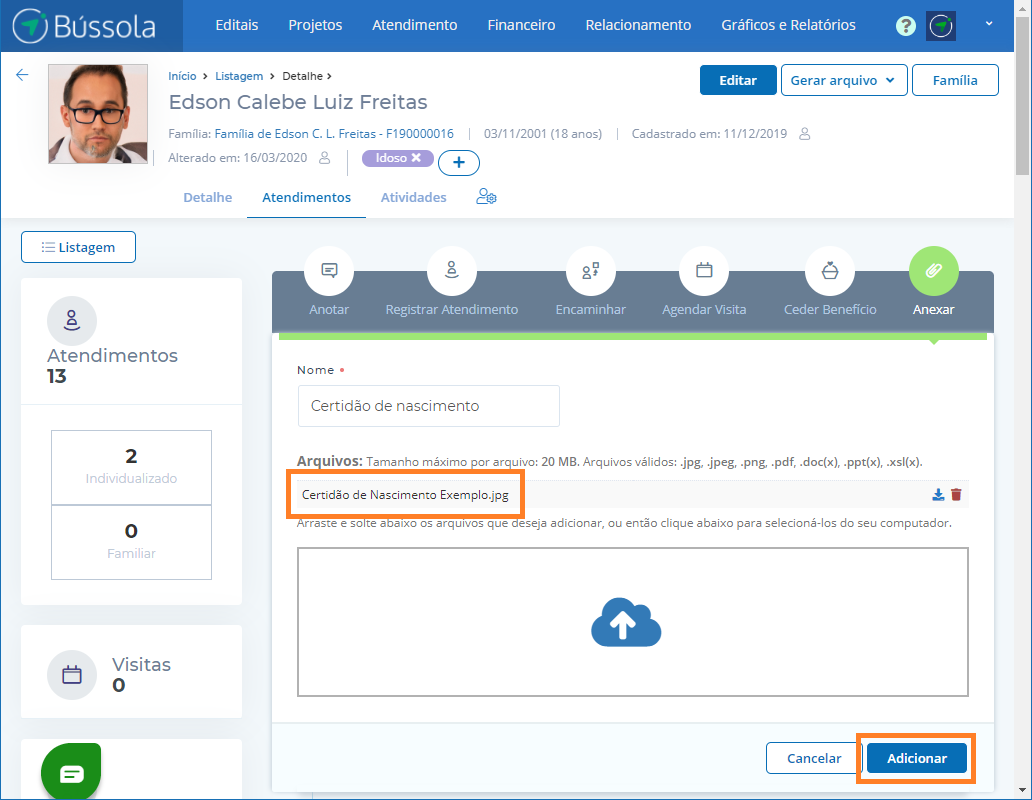Screen dimensions: 1032x800
Task: Click the Bússola compass logo
Action: point(84,26)
